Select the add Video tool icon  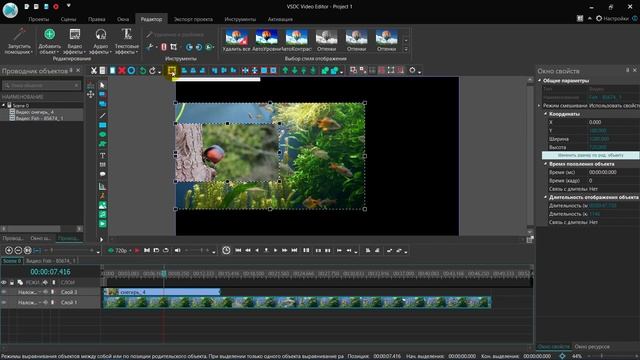[x=102, y=224]
